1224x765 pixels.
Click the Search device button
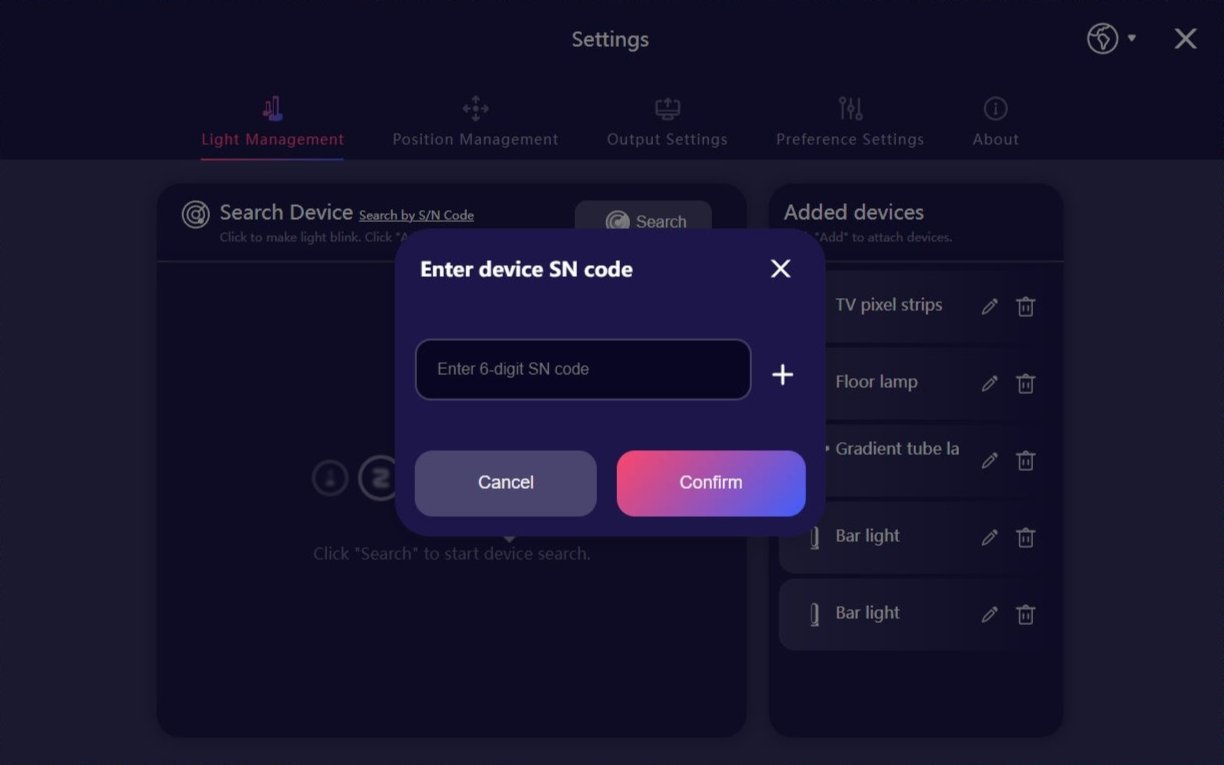coord(643,221)
